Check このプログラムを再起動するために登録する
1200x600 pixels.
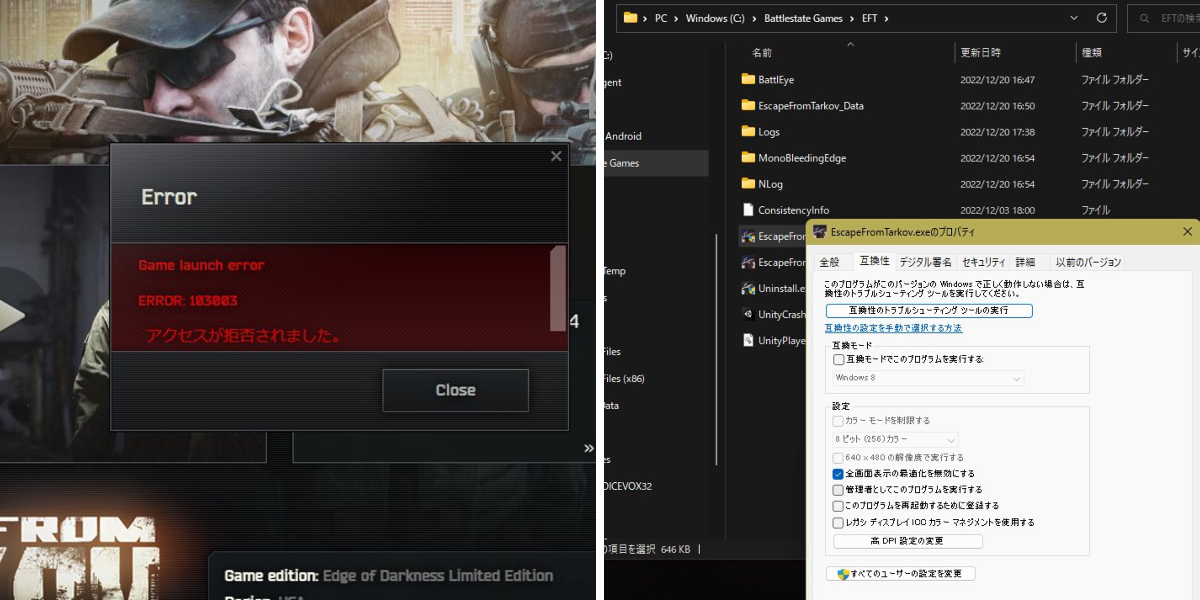tap(838, 506)
